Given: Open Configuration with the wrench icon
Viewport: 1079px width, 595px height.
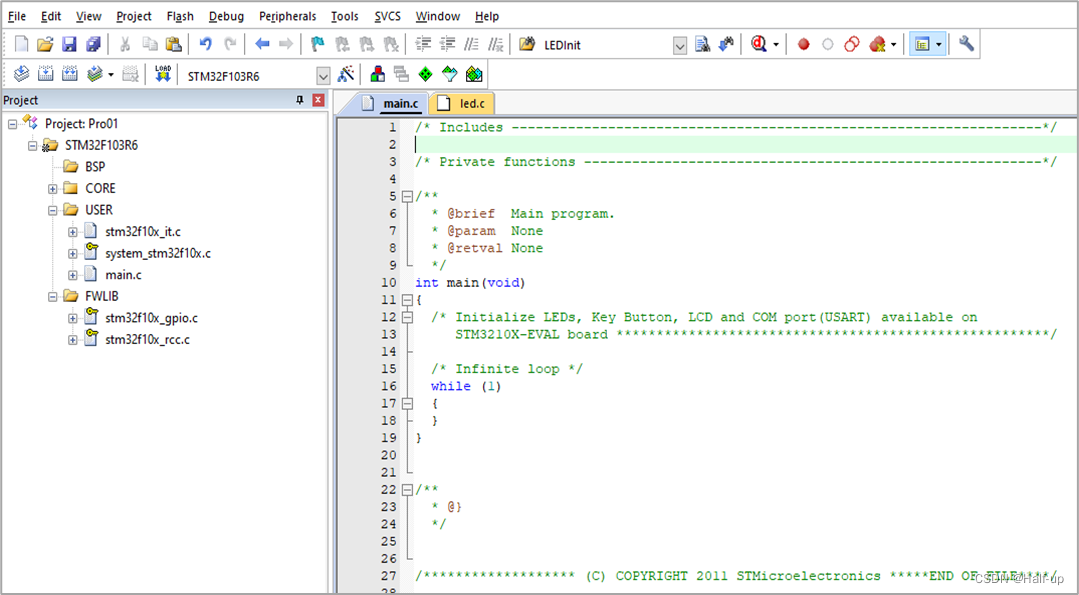Looking at the screenshot, I should point(967,45).
